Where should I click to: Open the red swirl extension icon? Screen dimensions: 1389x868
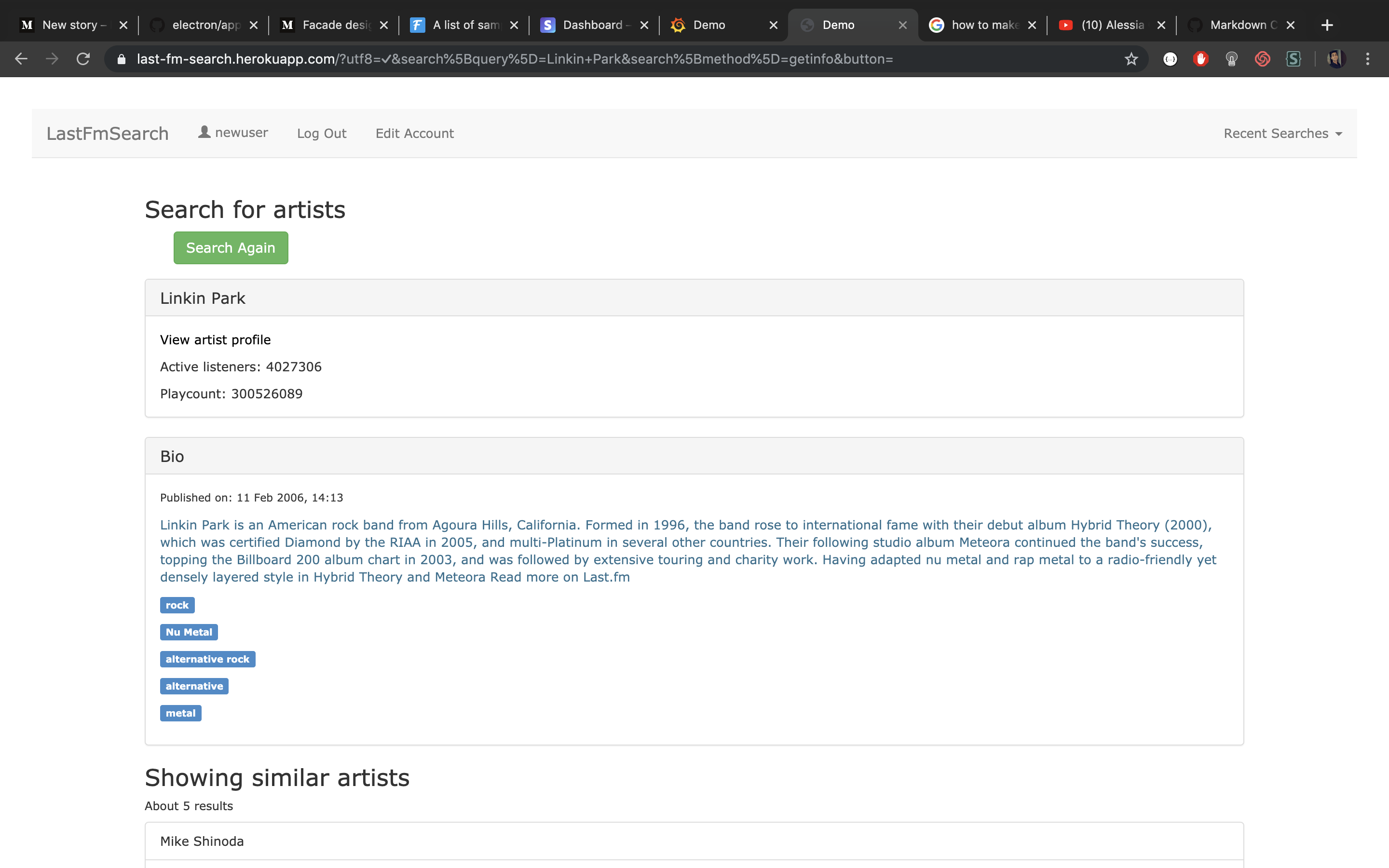pos(1262,58)
